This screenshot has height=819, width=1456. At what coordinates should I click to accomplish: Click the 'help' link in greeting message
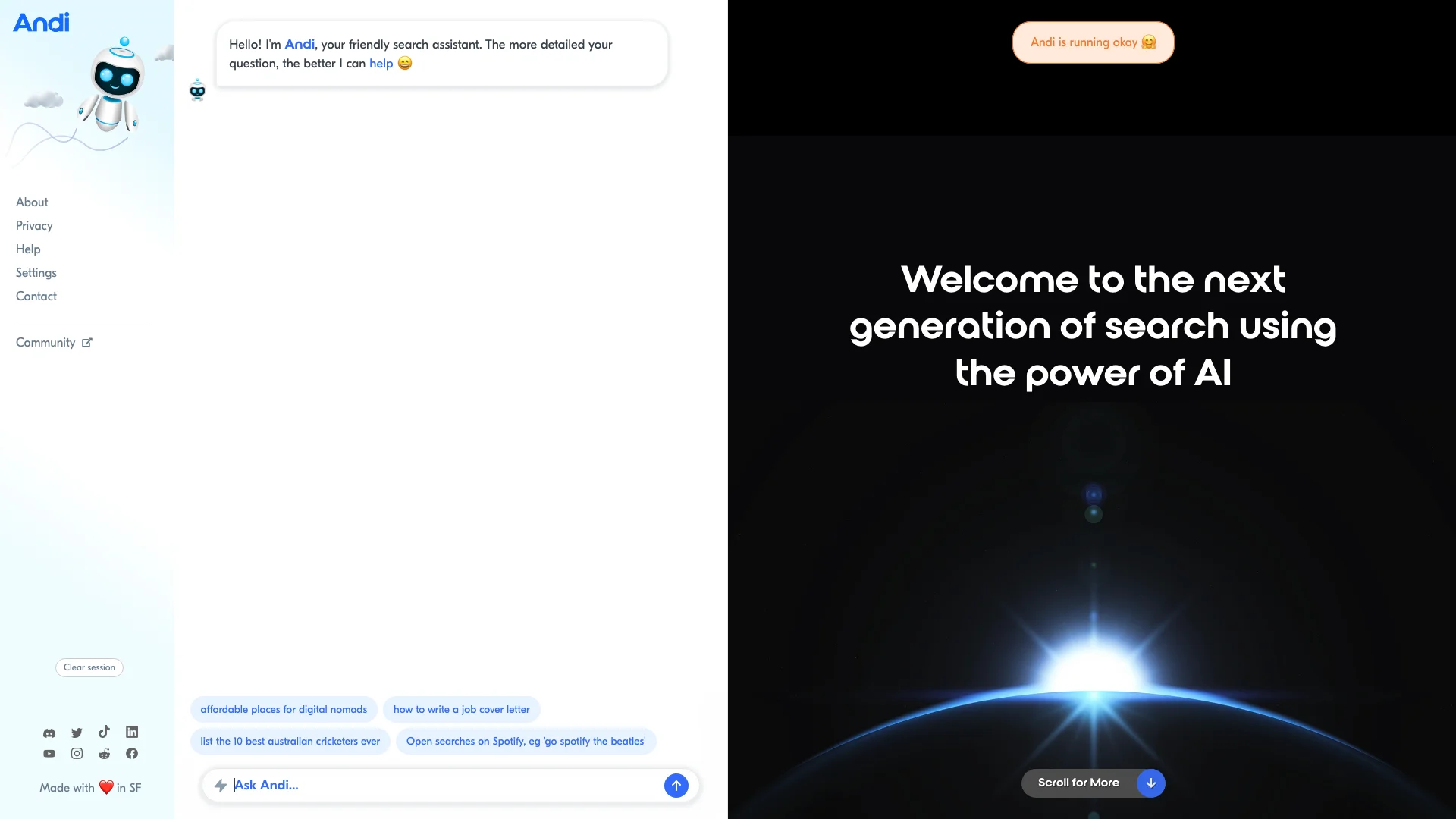pyautogui.click(x=381, y=64)
